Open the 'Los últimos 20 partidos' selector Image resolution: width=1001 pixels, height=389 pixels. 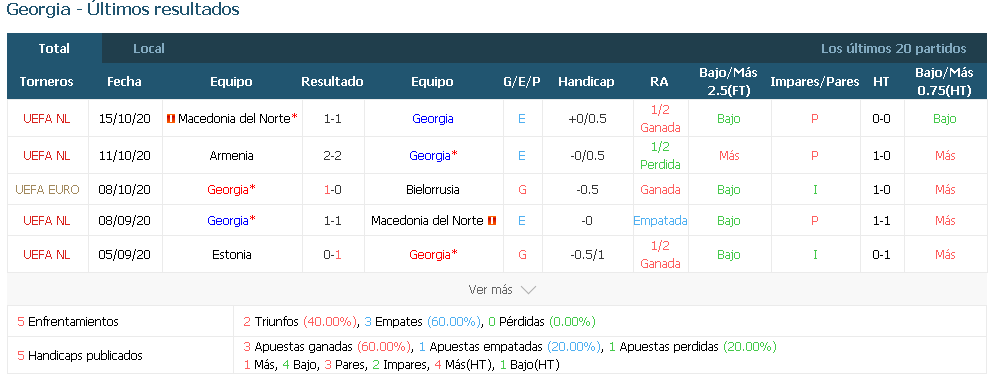(893, 49)
